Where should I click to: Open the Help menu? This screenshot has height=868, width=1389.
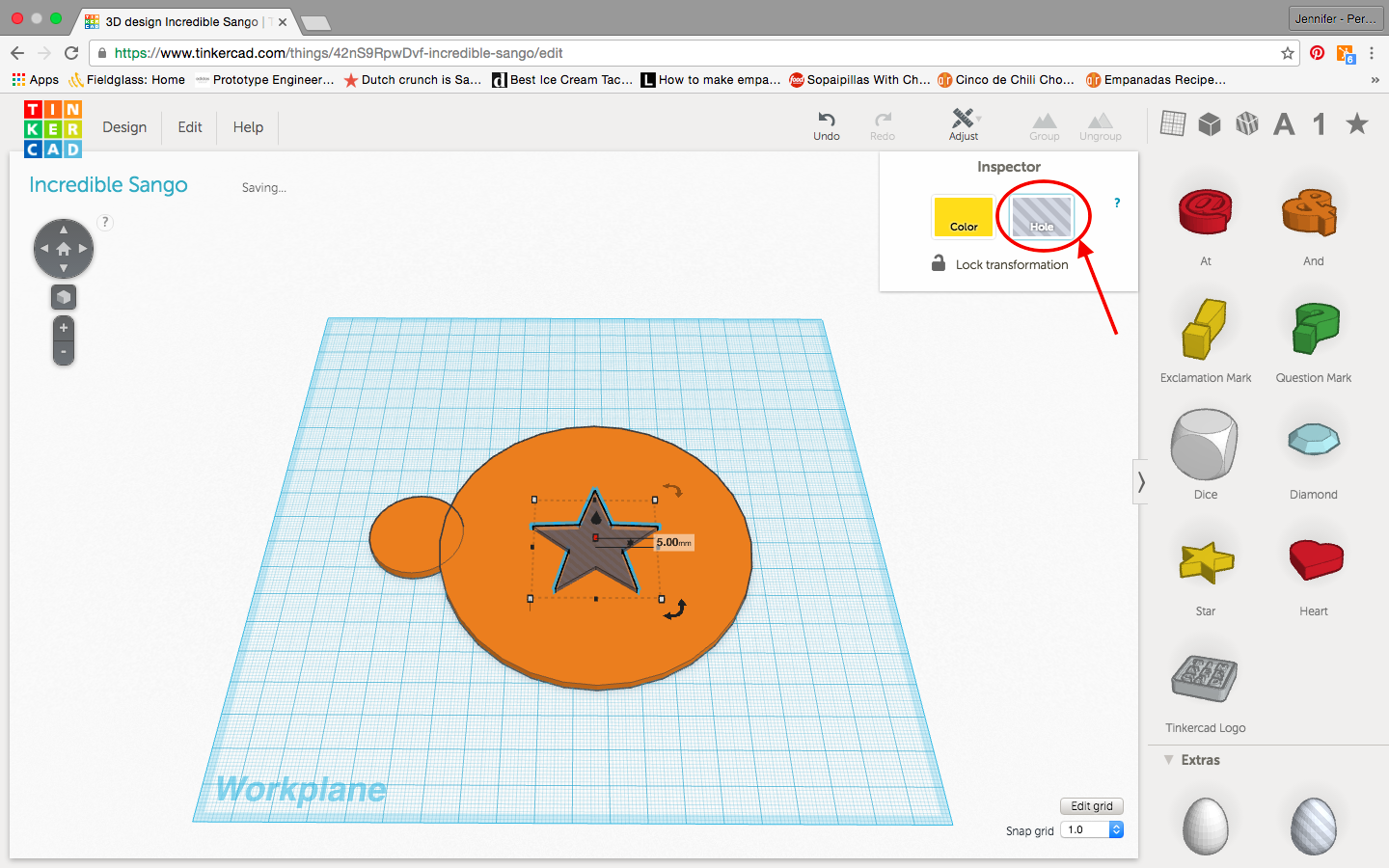pyautogui.click(x=248, y=127)
